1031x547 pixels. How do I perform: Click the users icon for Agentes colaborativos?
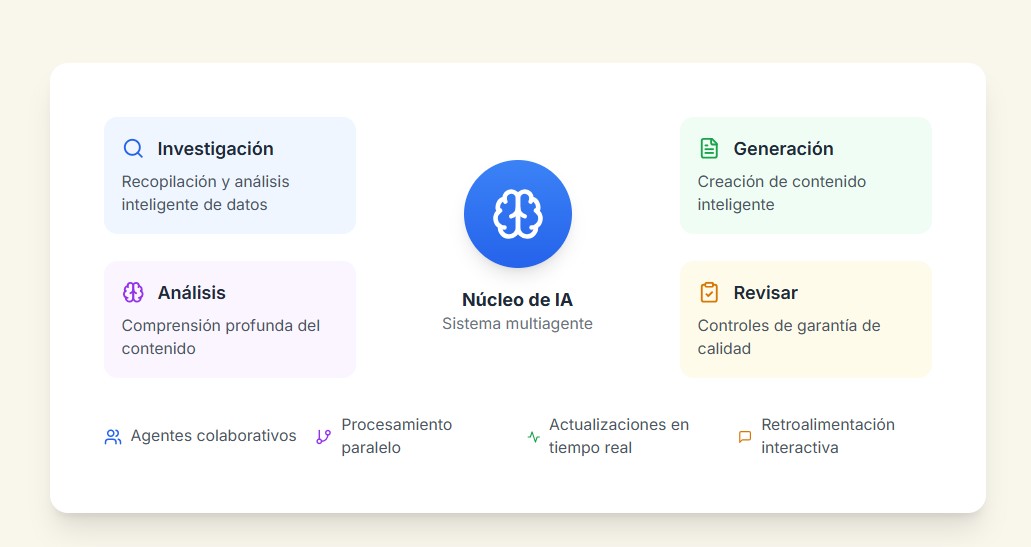click(x=113, y=437)
